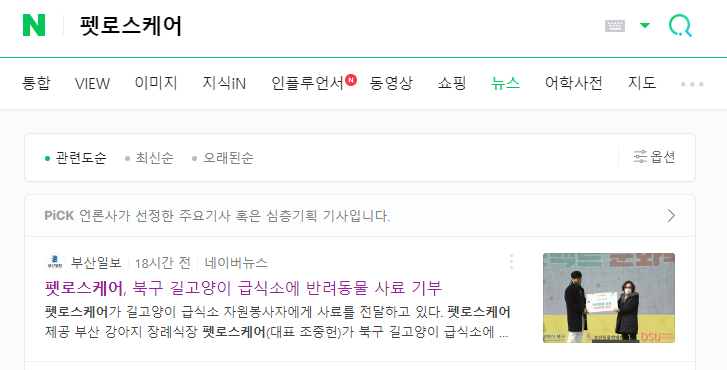The height and width of the screenshot is (370, 727).
Task: Click the 부산일보 publisher logo
Action: [55, 262]
